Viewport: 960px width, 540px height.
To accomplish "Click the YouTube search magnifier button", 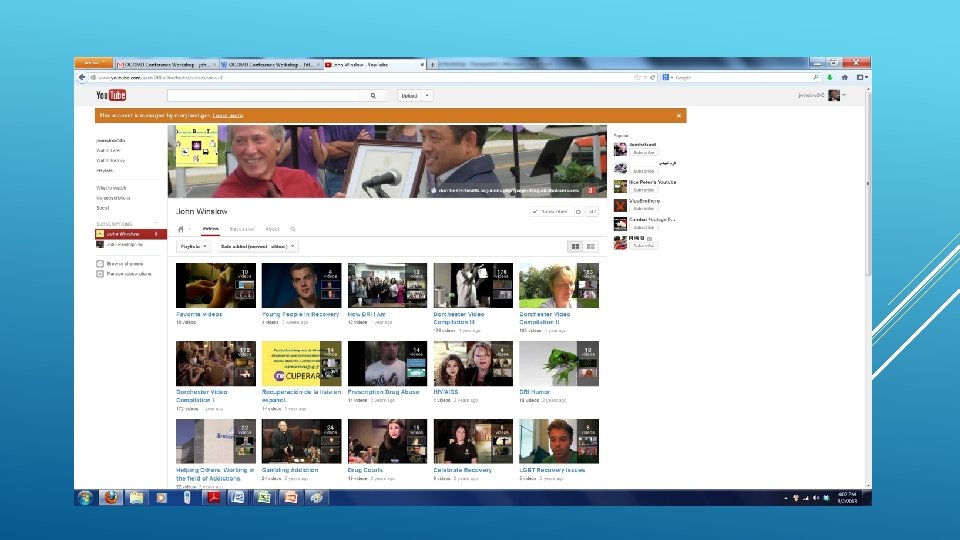I will [x=373, y=96].
